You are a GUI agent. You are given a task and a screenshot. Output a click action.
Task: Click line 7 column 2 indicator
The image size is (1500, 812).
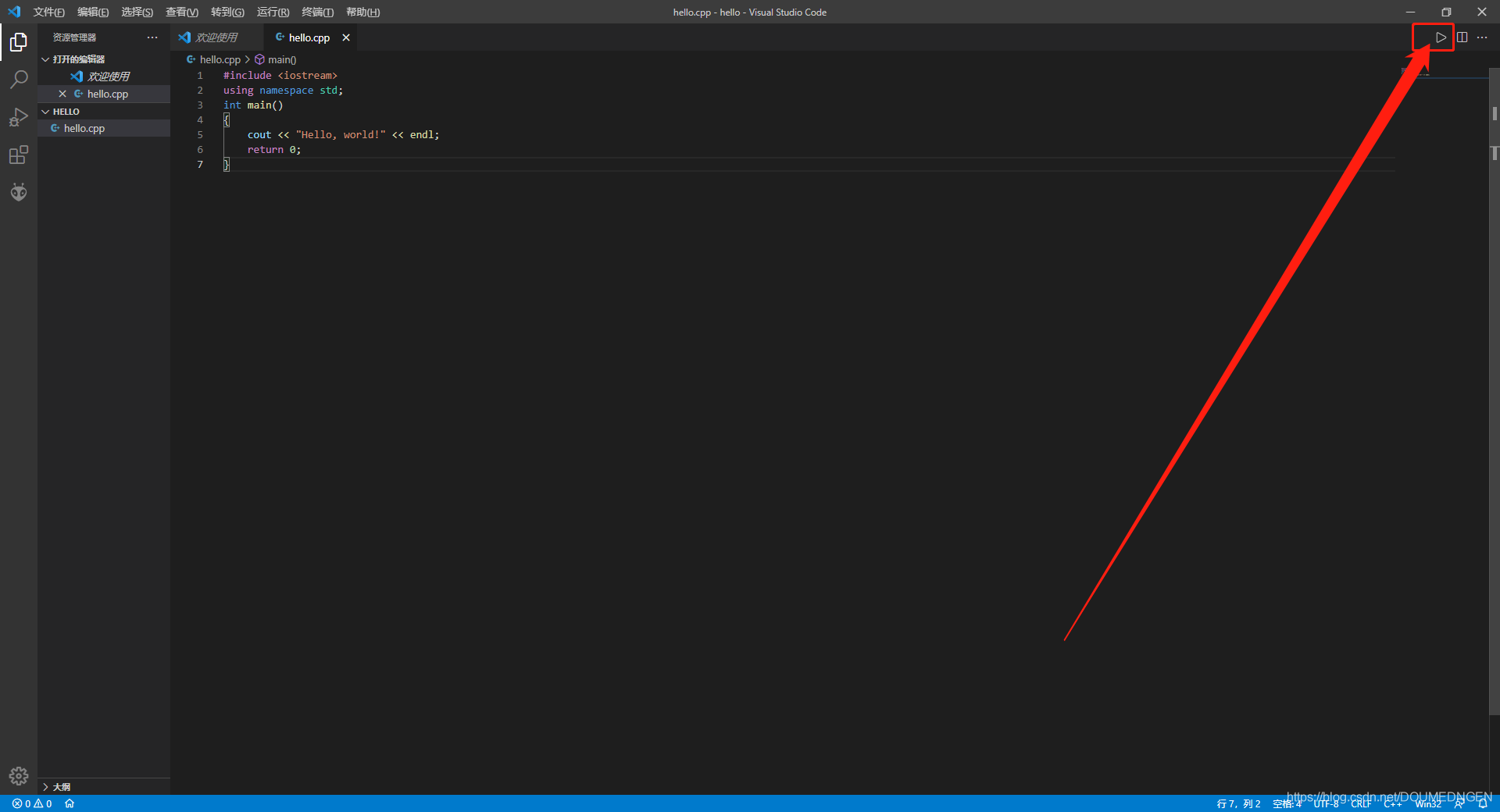point(1238,803)
